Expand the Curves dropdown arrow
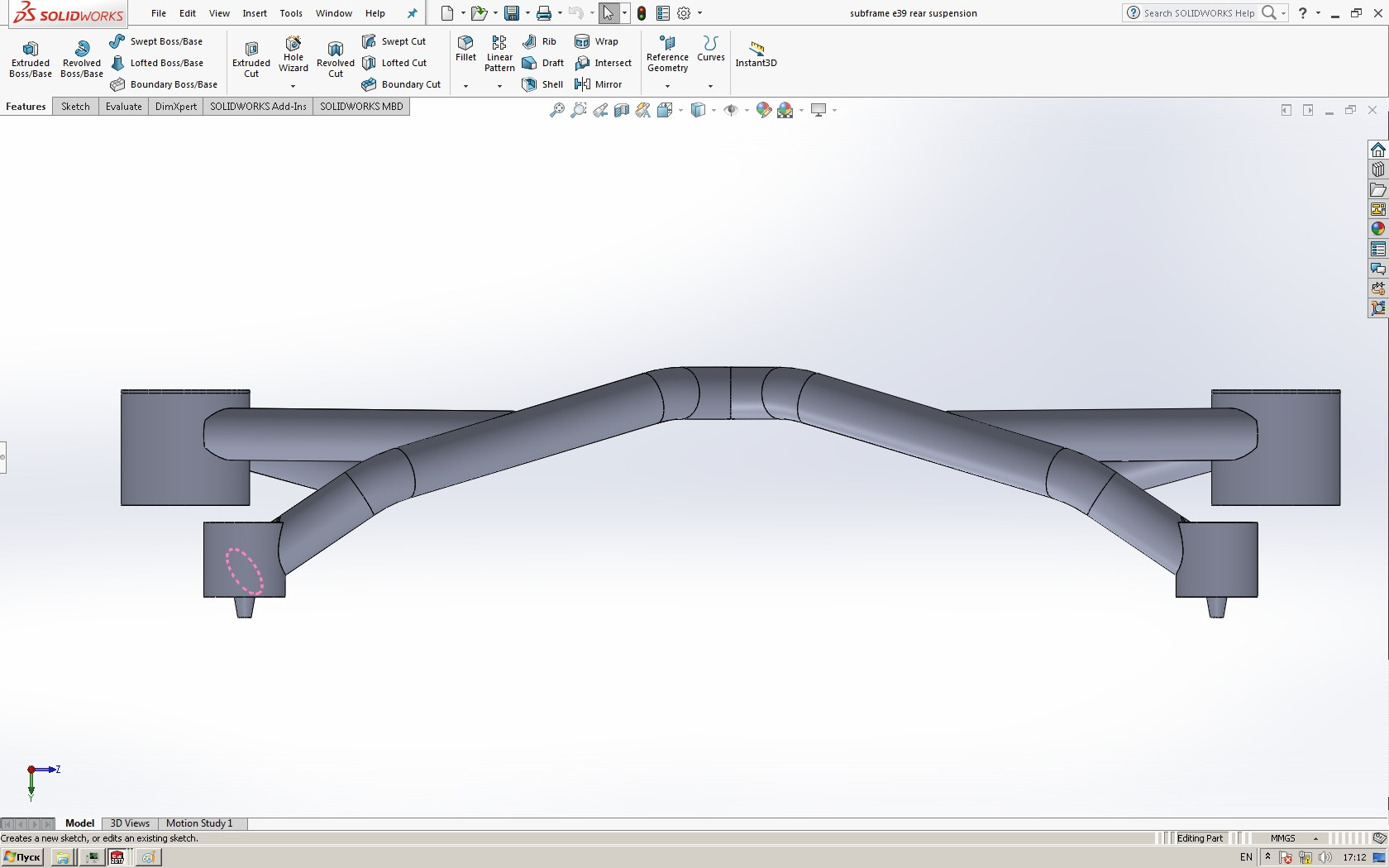Screen dimensions: 1389x868 [x=710, y=85]
